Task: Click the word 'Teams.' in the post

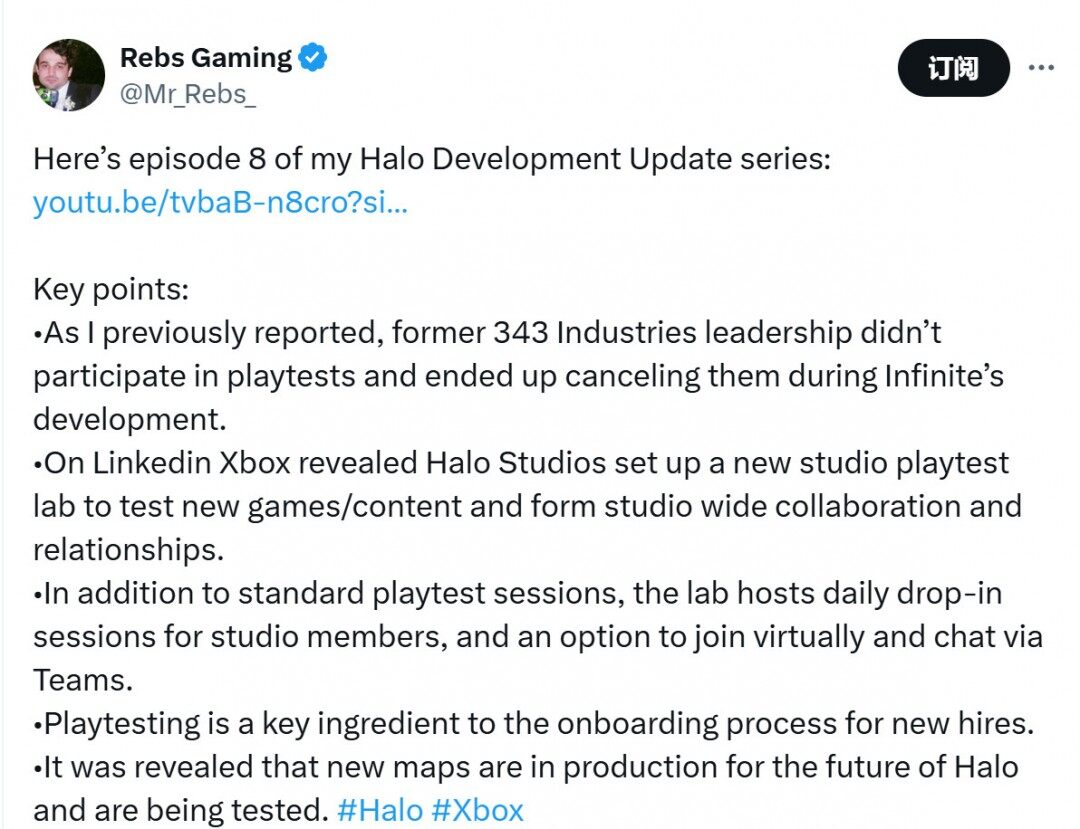Action: [83, 680]
